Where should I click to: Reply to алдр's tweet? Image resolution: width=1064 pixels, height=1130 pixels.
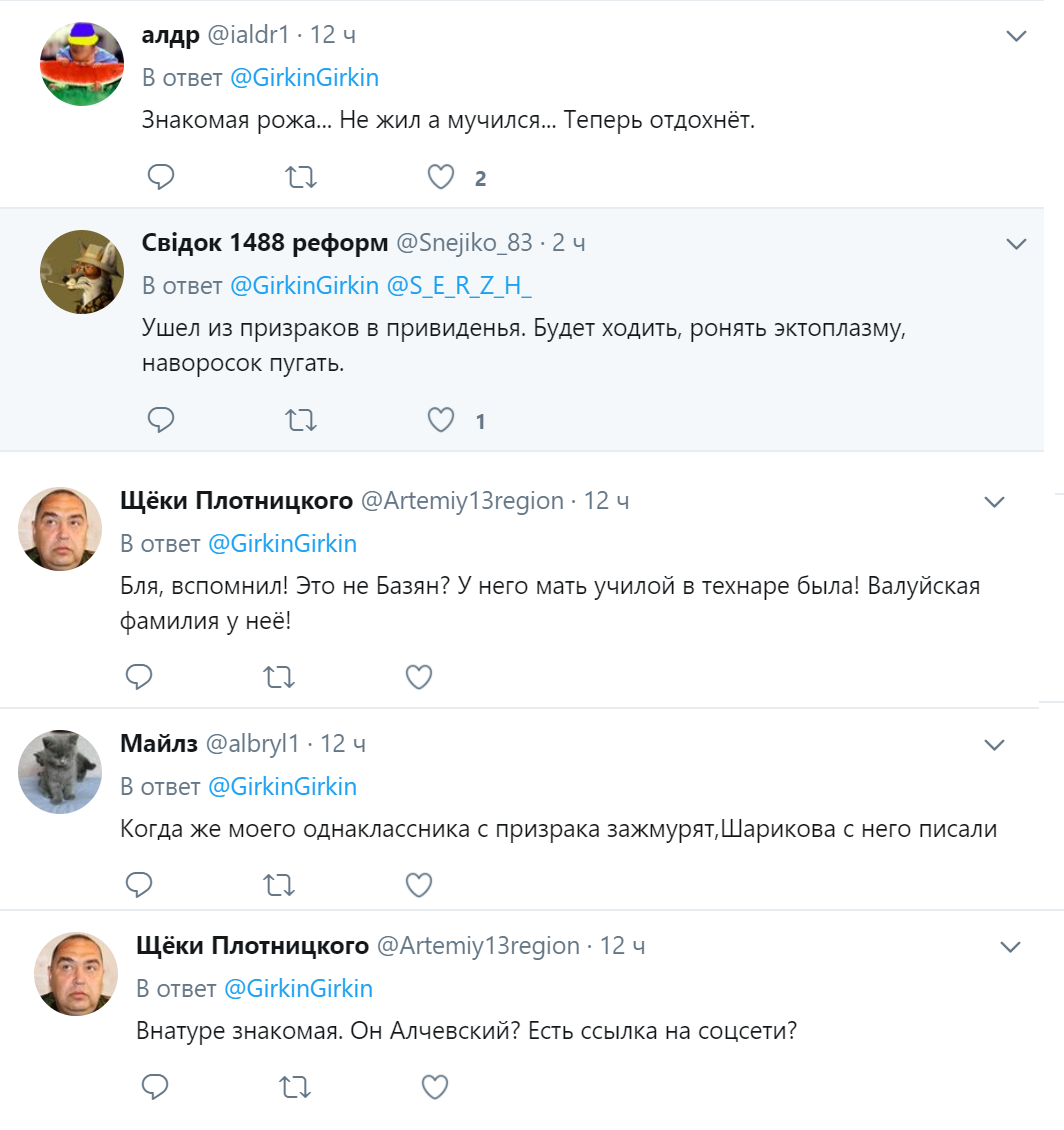point(161,178)
